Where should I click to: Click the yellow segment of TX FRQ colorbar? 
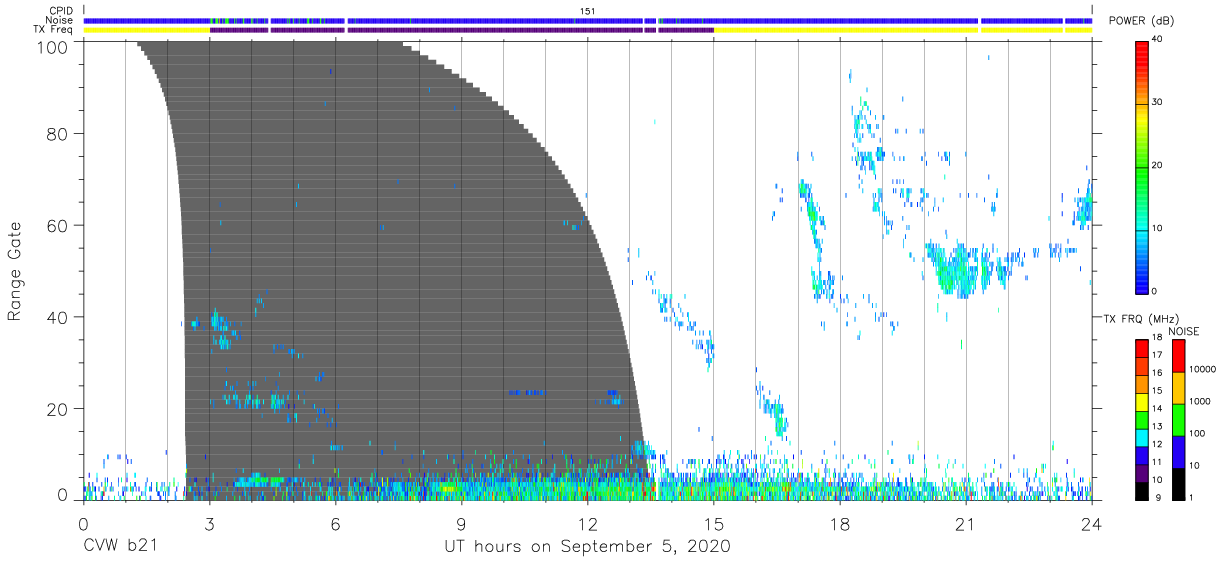(x=1141, y=401)
